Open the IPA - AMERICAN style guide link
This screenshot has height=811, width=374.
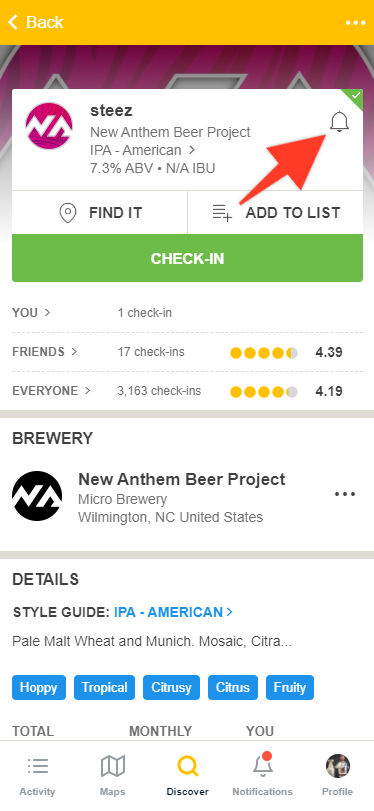pyautogui.click(x=173, y=612)
